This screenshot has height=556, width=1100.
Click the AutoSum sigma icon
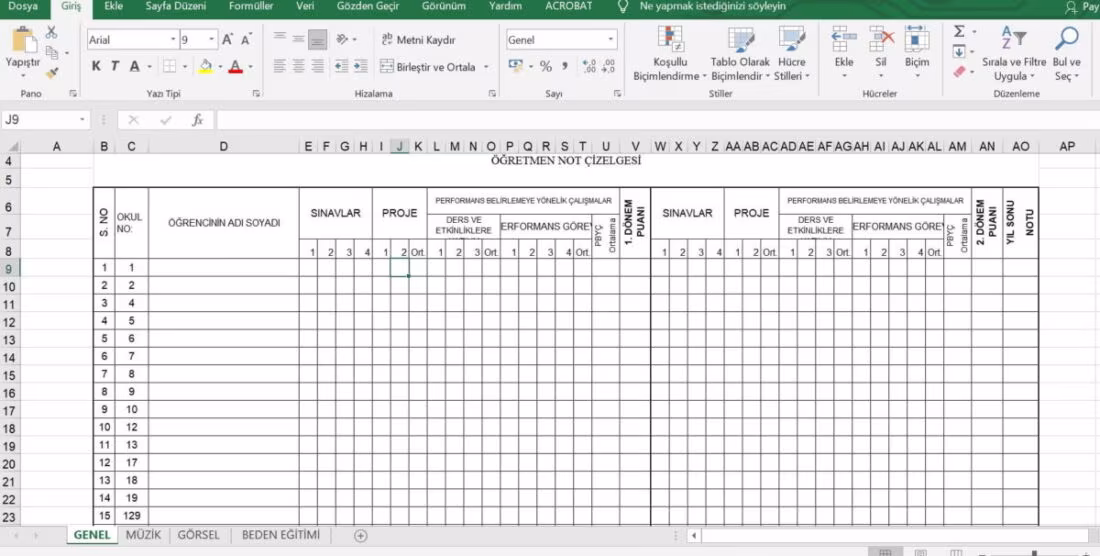click(x=959, y=32)
